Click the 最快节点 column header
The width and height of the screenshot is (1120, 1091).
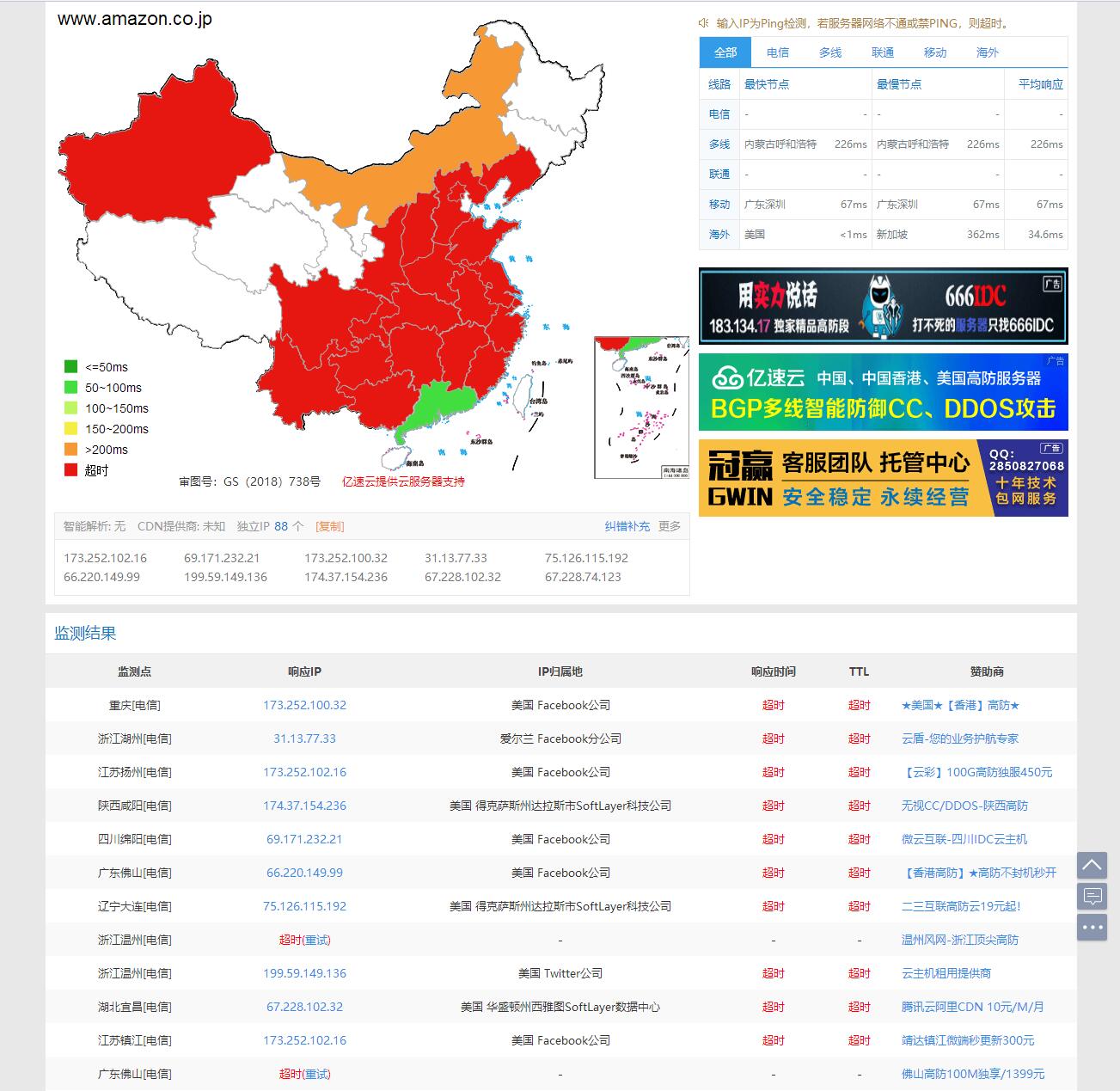click(x=767, y=84)
